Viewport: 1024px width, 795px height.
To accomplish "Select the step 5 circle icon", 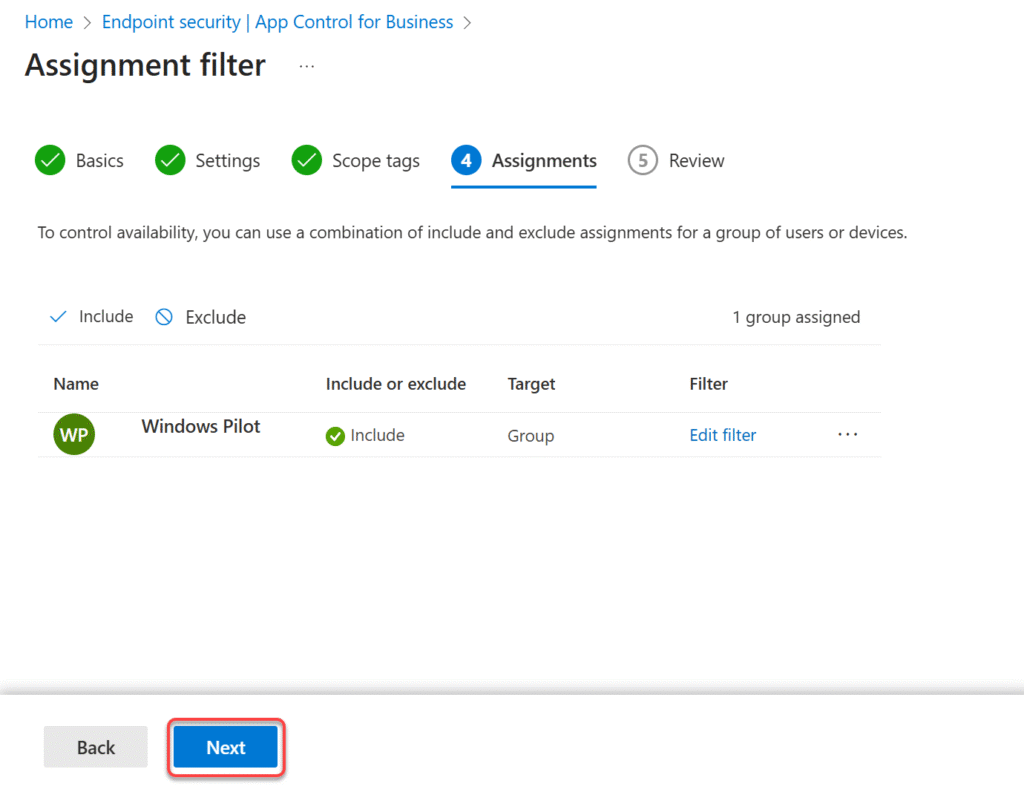I will (x=643, y=160).
